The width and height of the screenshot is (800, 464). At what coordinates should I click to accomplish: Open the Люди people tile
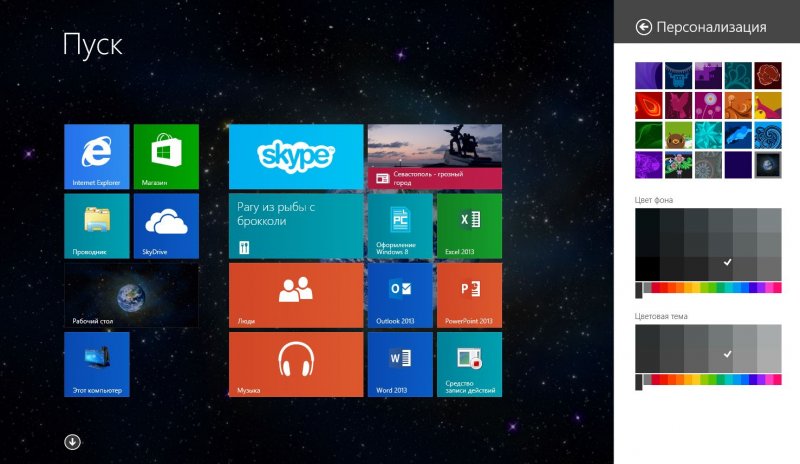296,296
